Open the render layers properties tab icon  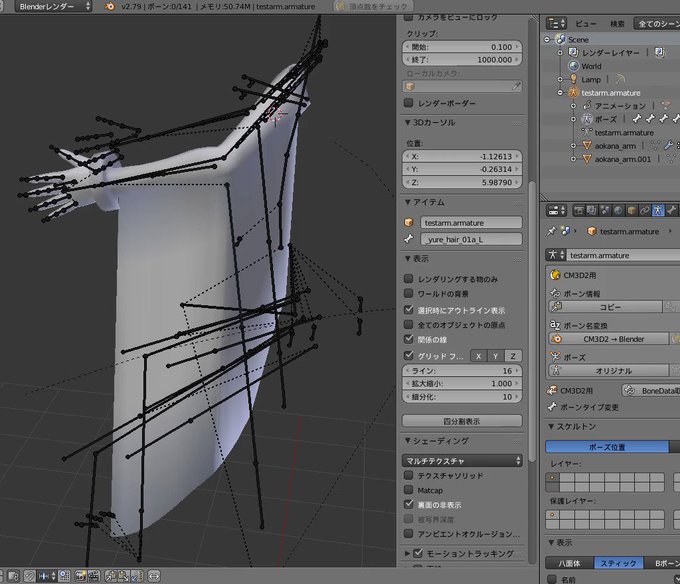592,211
